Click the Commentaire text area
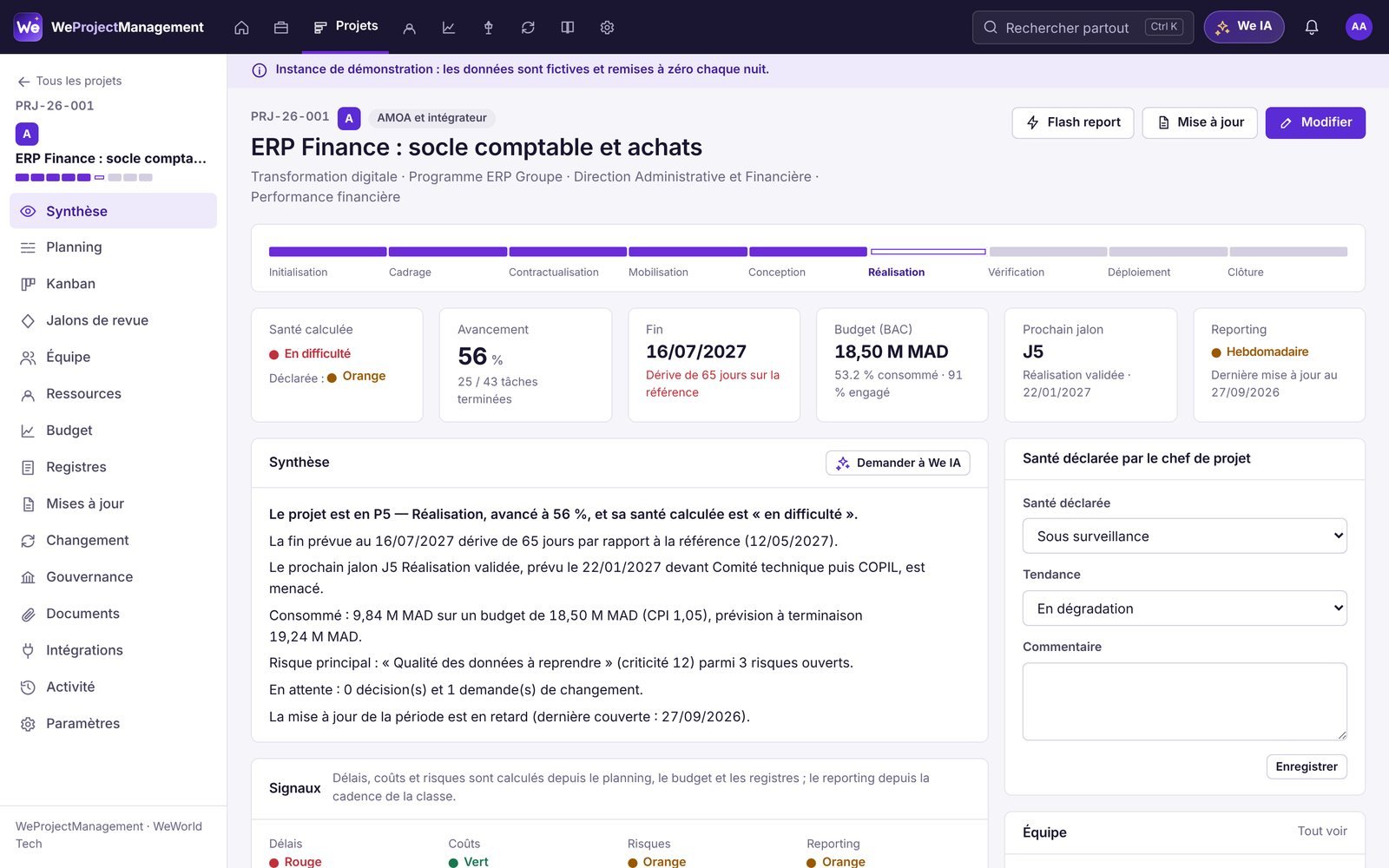The height and width of the screenshot is (868, 1389). (1185, 701)
